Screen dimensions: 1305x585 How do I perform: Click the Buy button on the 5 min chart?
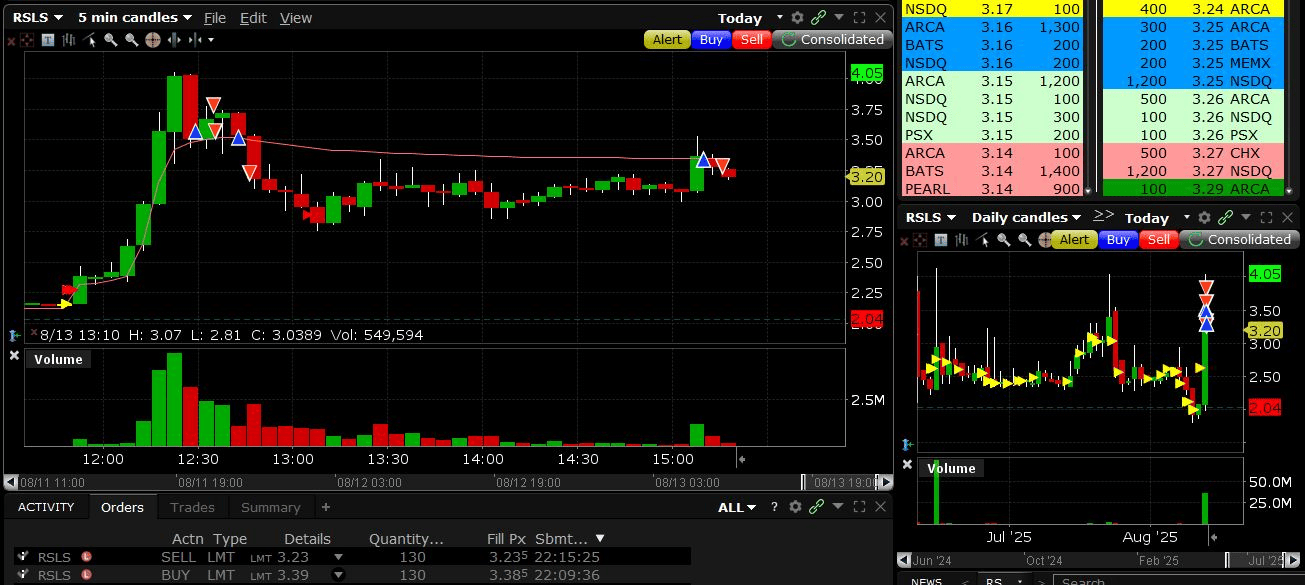coord(711,40)
